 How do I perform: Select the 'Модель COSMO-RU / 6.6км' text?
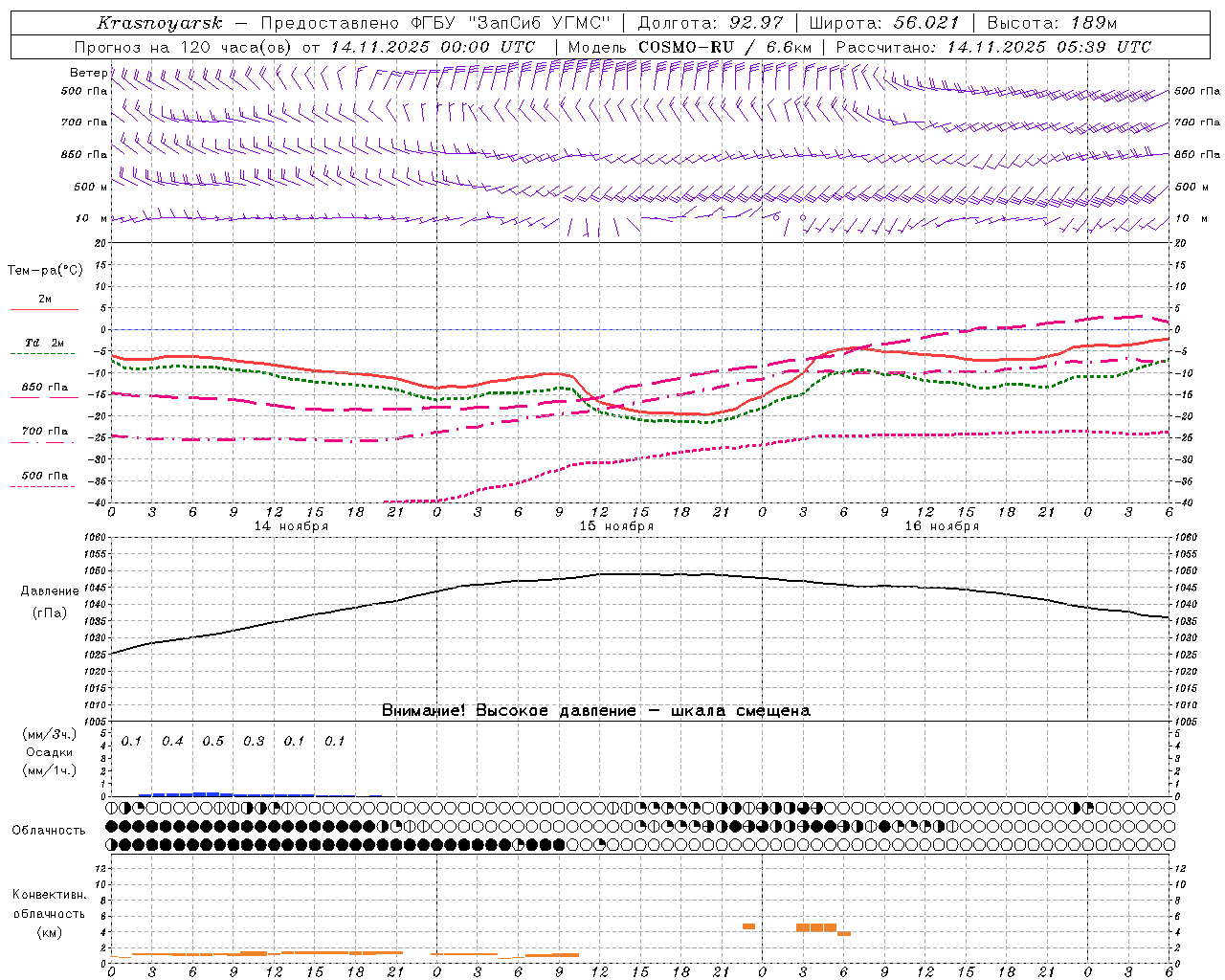point(690,47)
